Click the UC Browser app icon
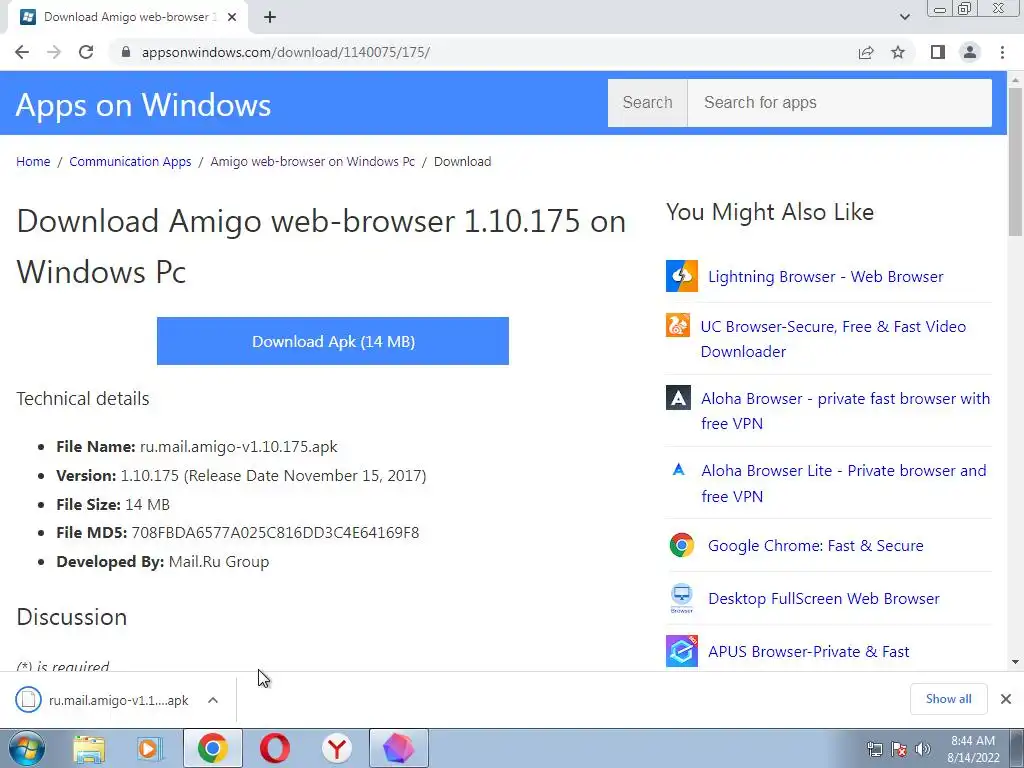 point(678,325)
